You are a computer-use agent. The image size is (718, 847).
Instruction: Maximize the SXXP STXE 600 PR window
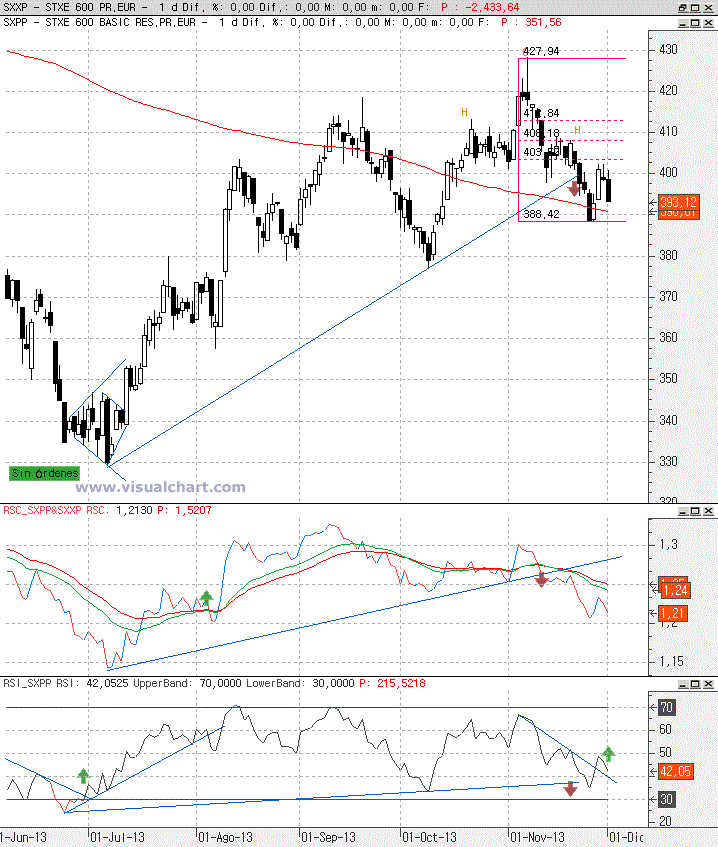[695, 8]
